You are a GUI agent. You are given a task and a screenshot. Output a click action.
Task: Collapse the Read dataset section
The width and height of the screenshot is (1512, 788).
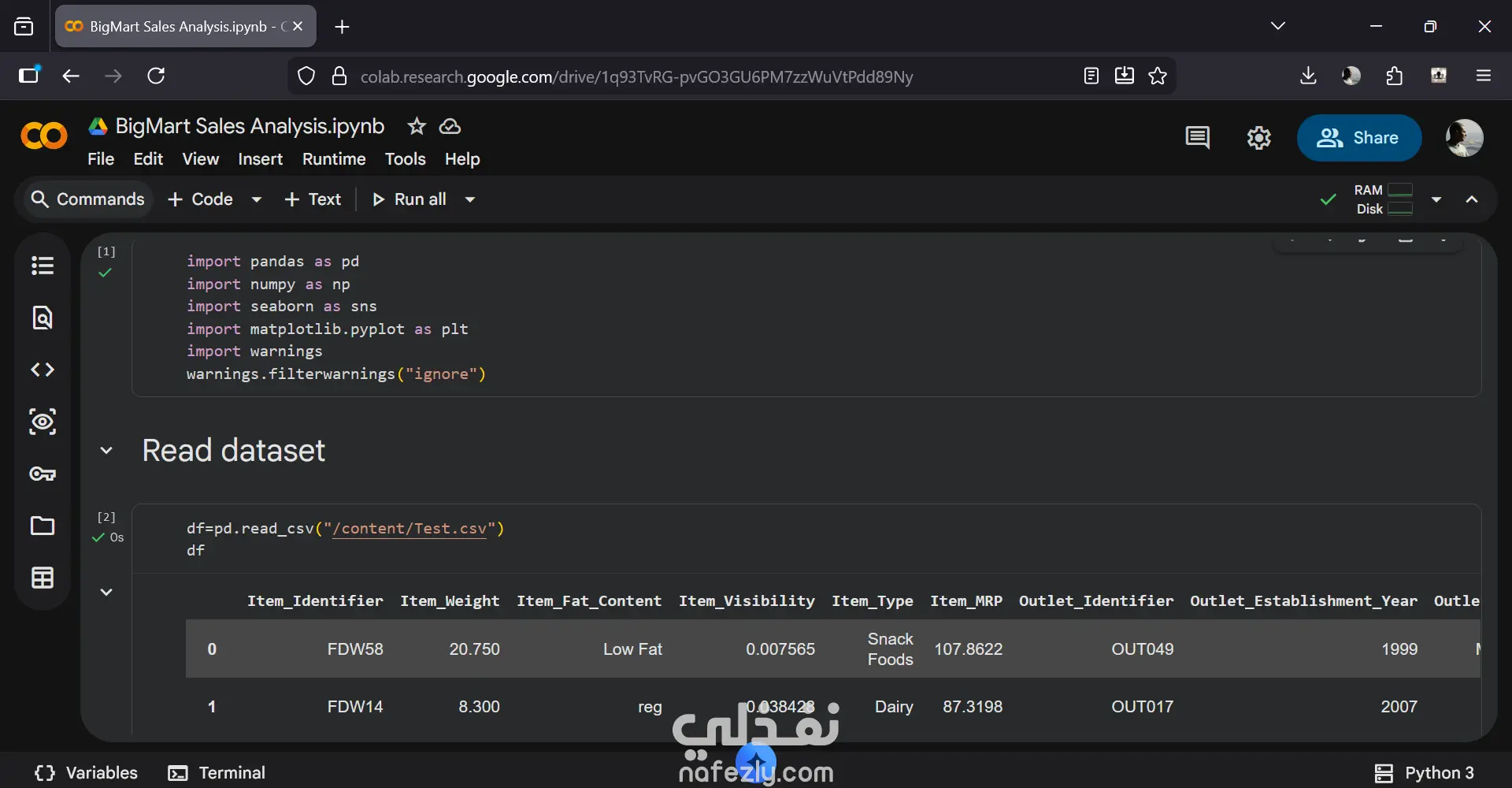click(x=106, y=451)
